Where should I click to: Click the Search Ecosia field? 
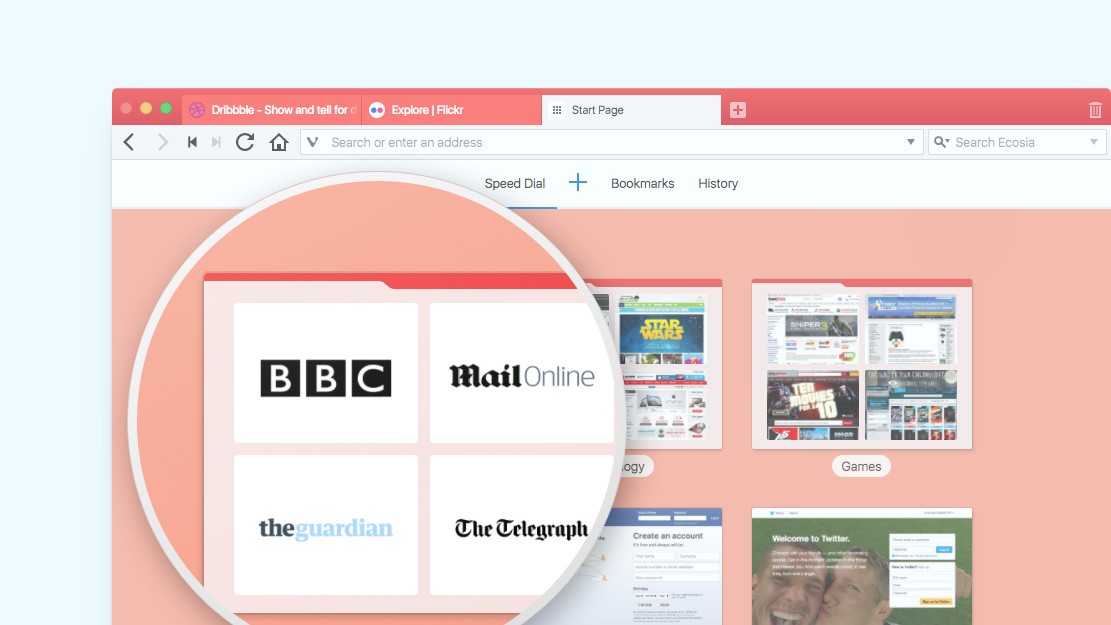(x=1017, y=142)
